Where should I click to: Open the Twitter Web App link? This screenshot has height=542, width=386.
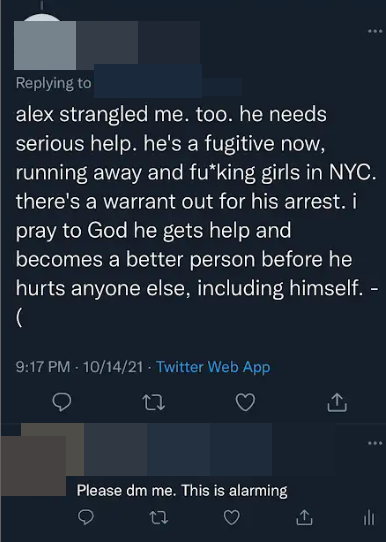click(213, 367)
